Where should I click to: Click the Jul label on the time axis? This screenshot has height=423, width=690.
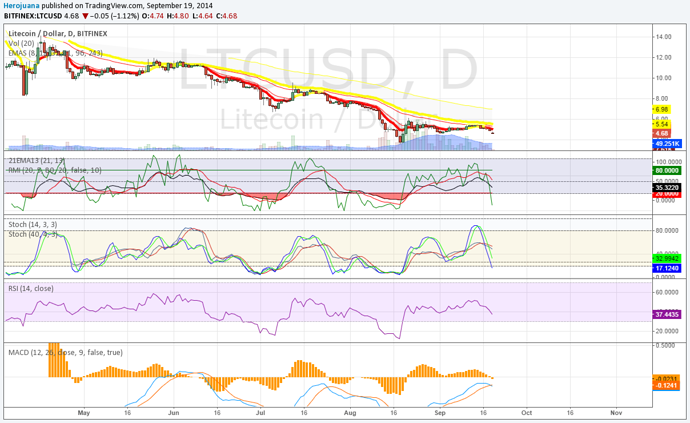(x=260, y=413)
